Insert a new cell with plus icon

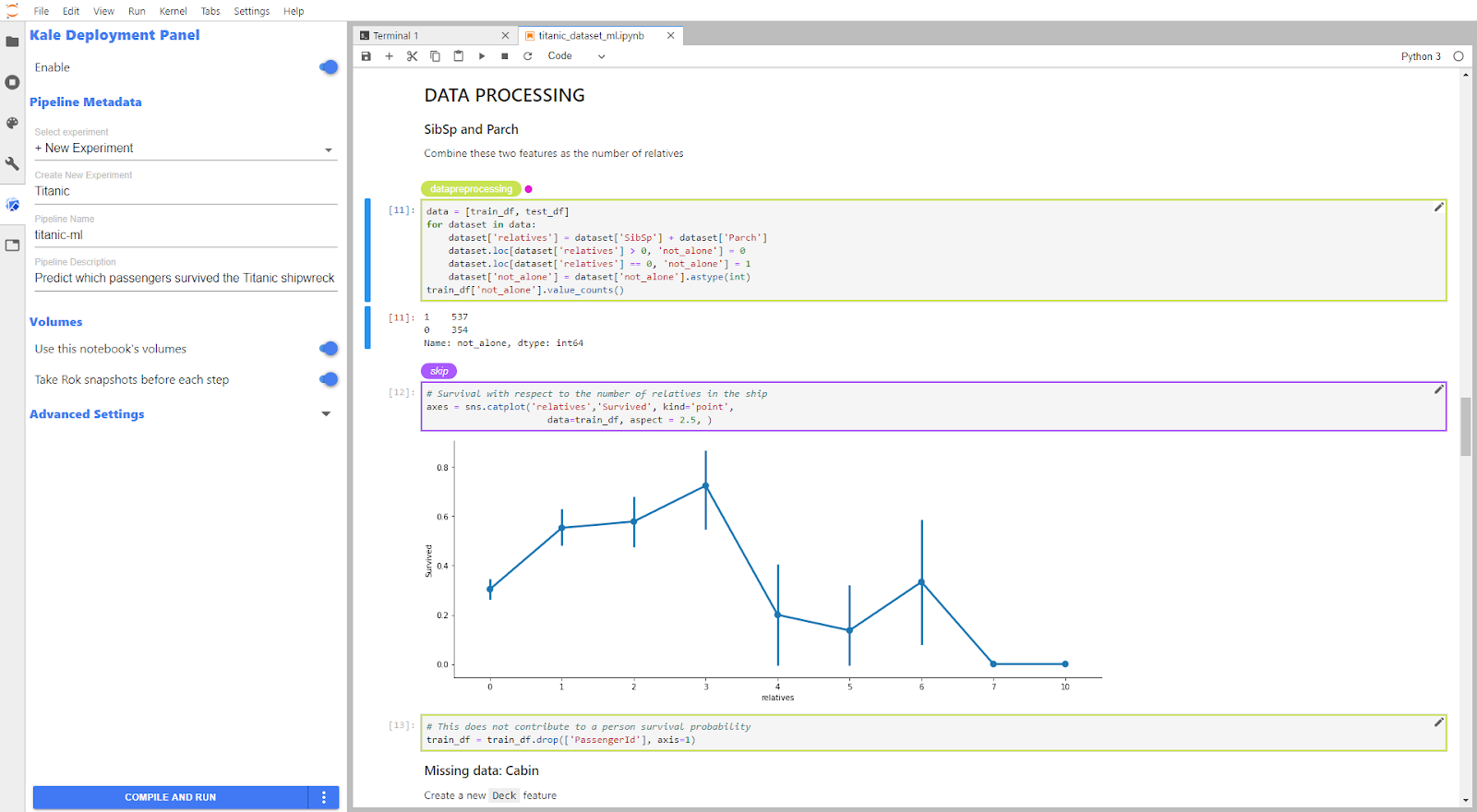point(389,56)
